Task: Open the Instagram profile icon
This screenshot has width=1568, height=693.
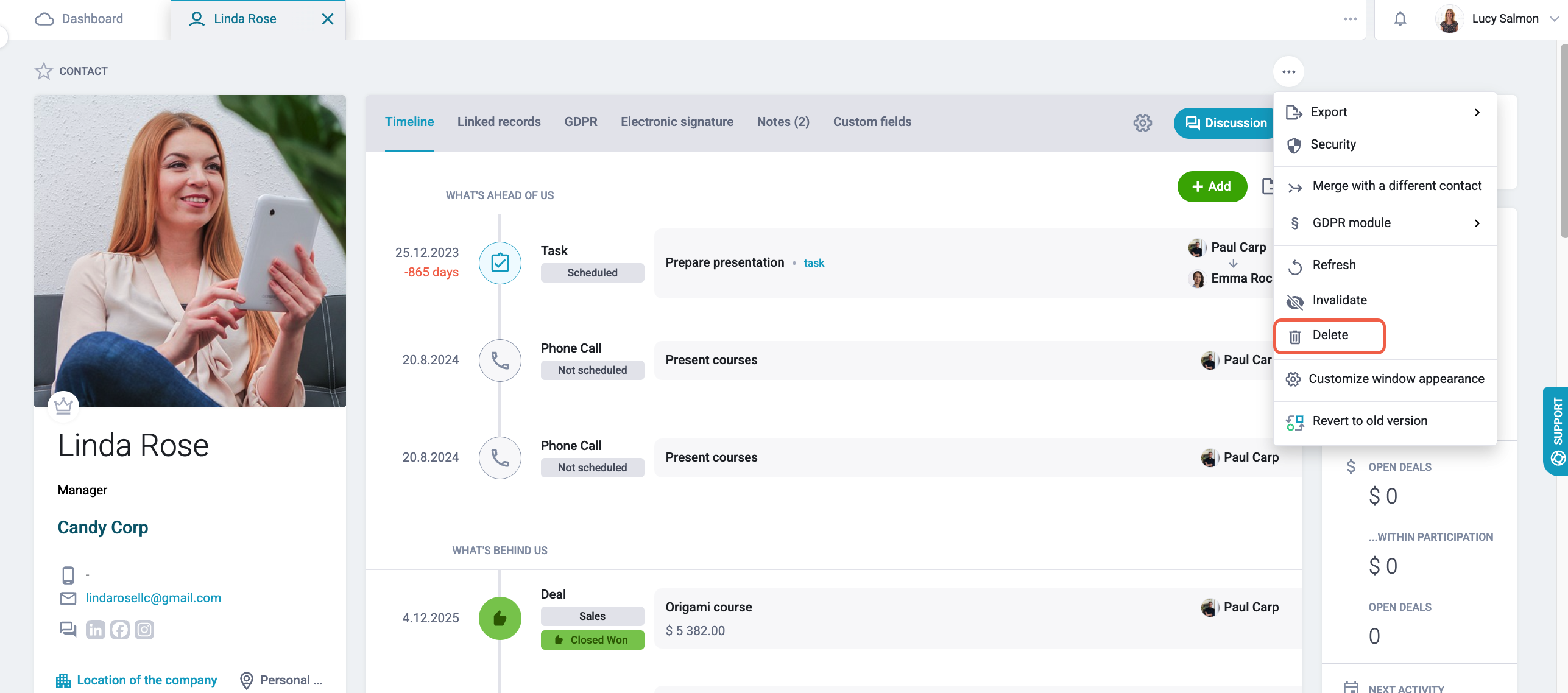Action: 144,629
